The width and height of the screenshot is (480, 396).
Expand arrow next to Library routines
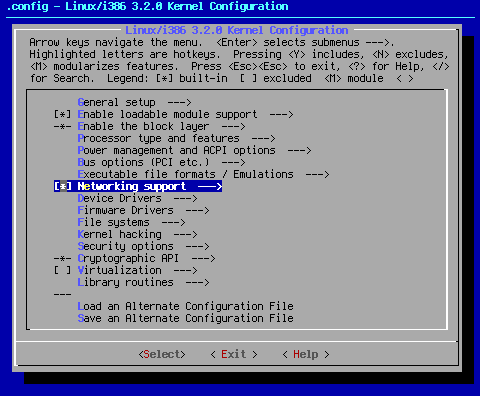point(197,282)
